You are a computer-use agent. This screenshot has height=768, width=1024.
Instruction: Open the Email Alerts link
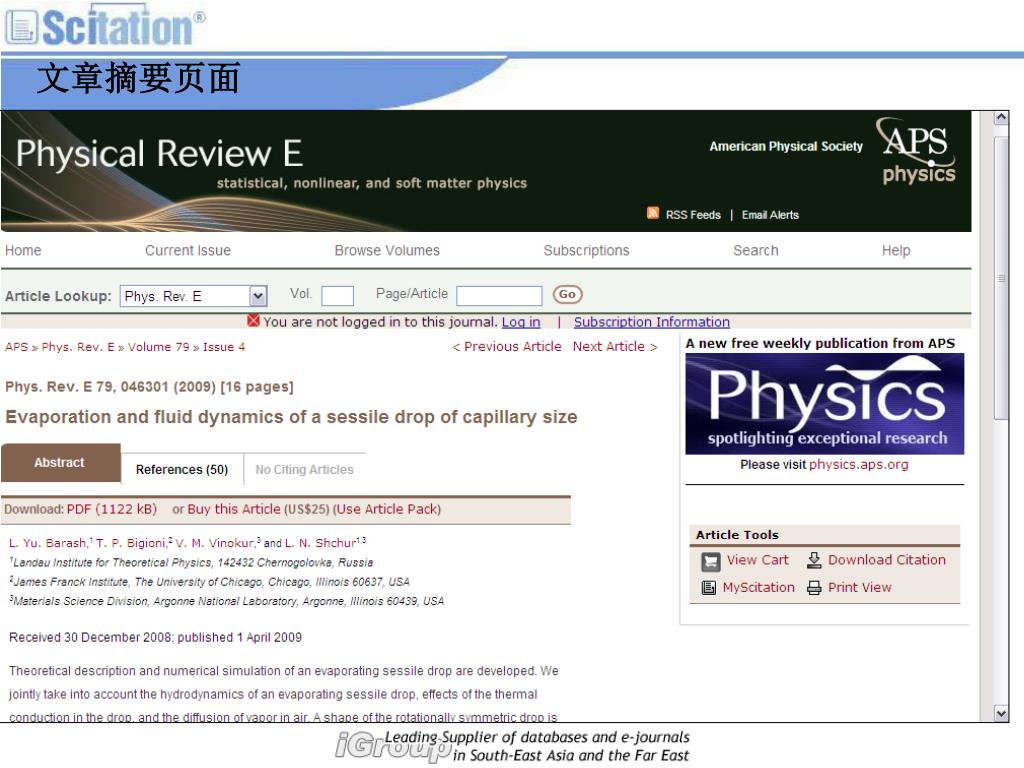coord(770,215)
